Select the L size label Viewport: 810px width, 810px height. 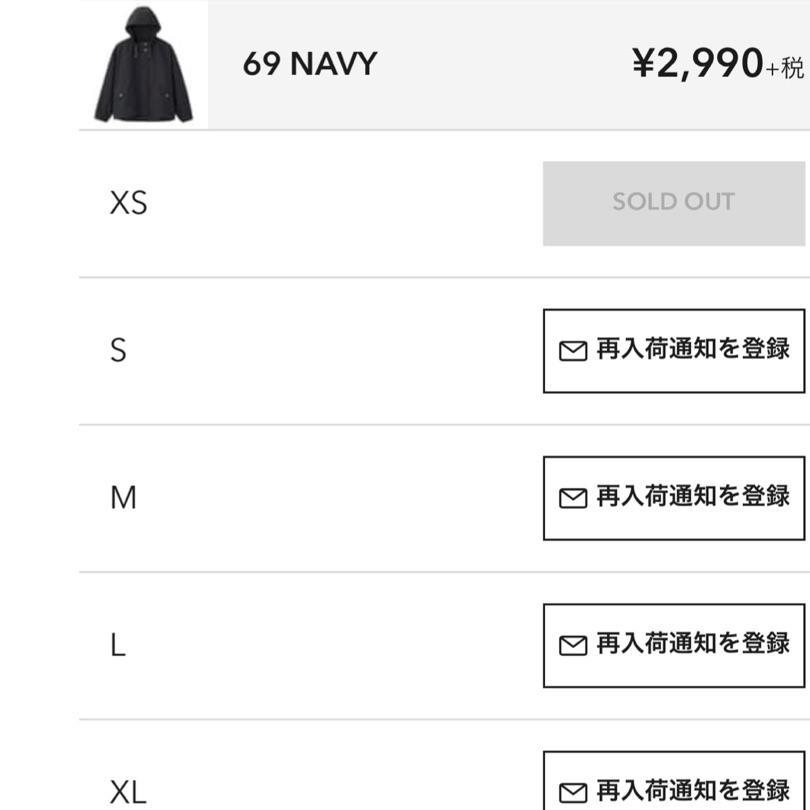pyautogui.click(x=117, y=645)
